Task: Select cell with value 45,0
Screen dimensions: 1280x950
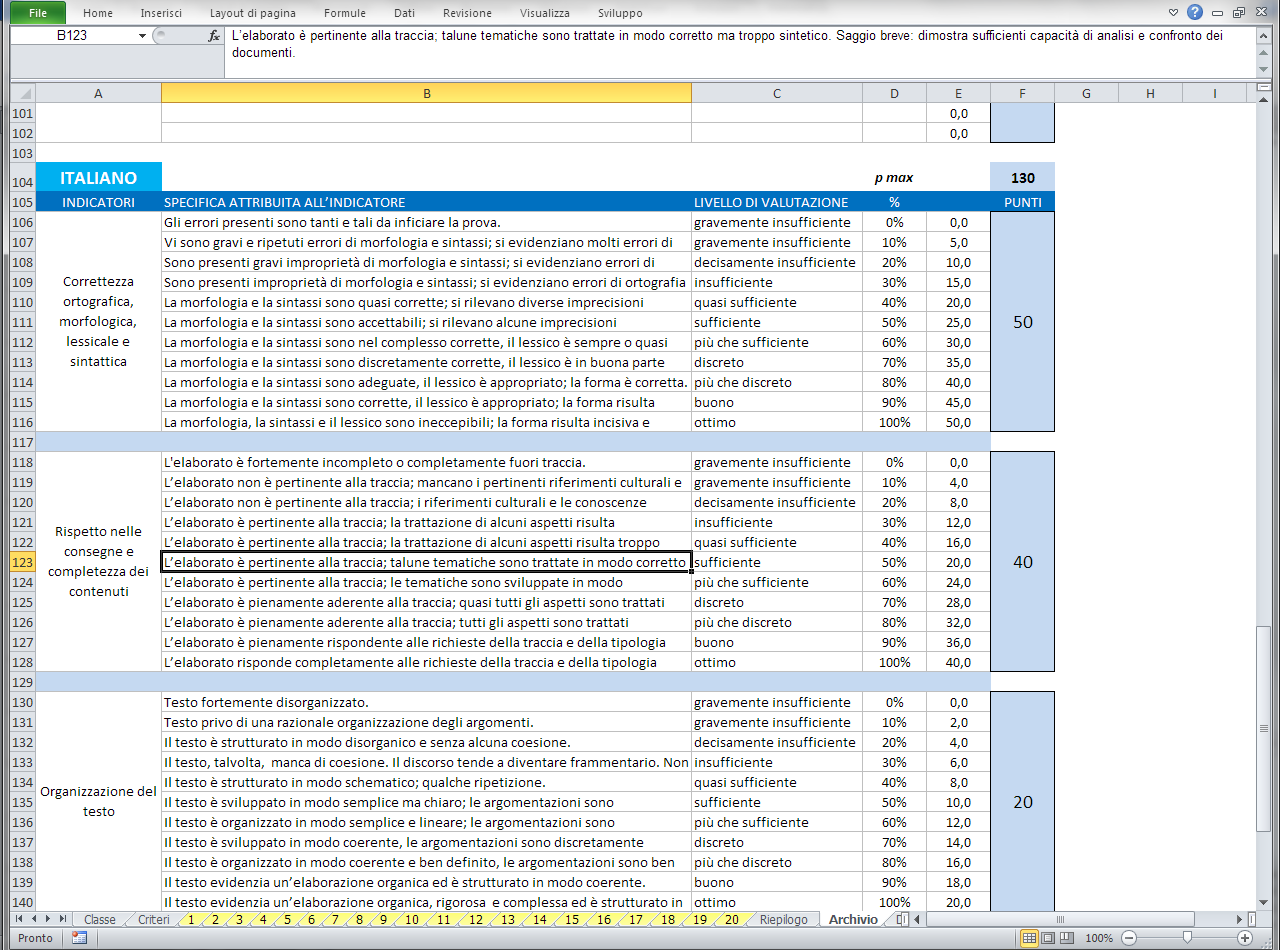Action: coord(958,402)
